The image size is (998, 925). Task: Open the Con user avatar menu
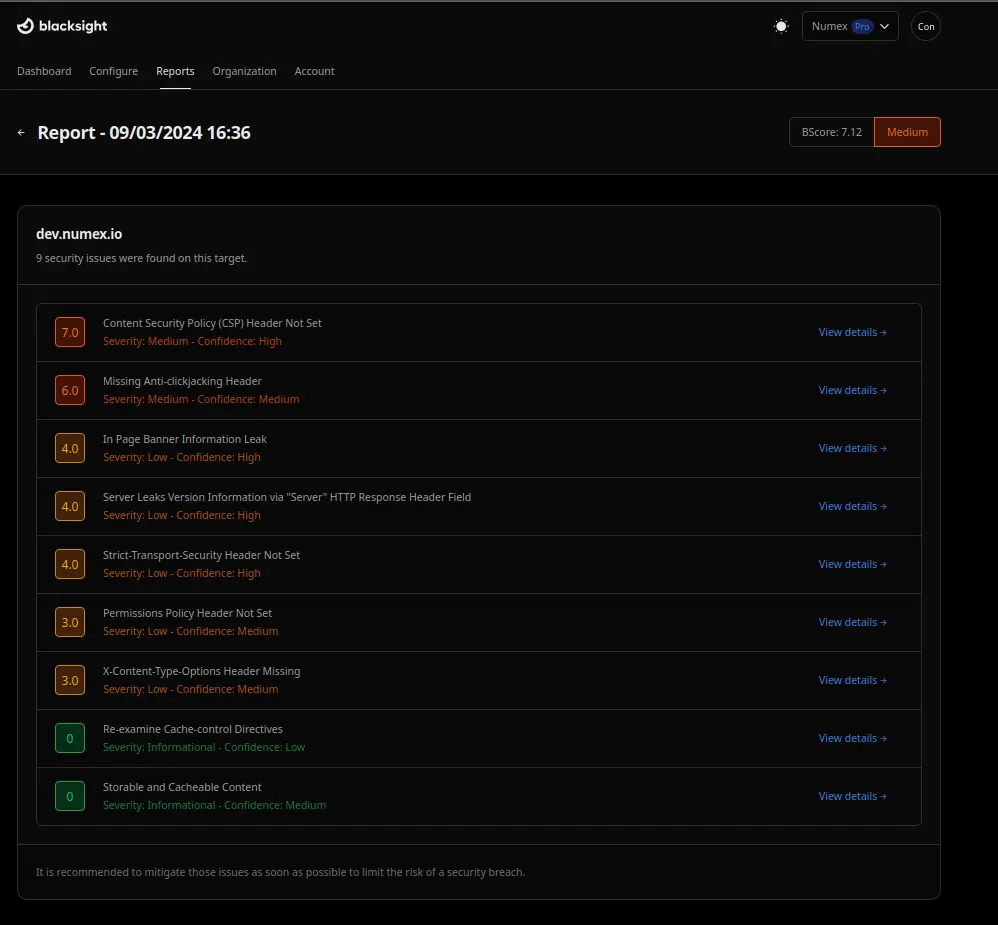pyautogui.click(x=926, y=26)
